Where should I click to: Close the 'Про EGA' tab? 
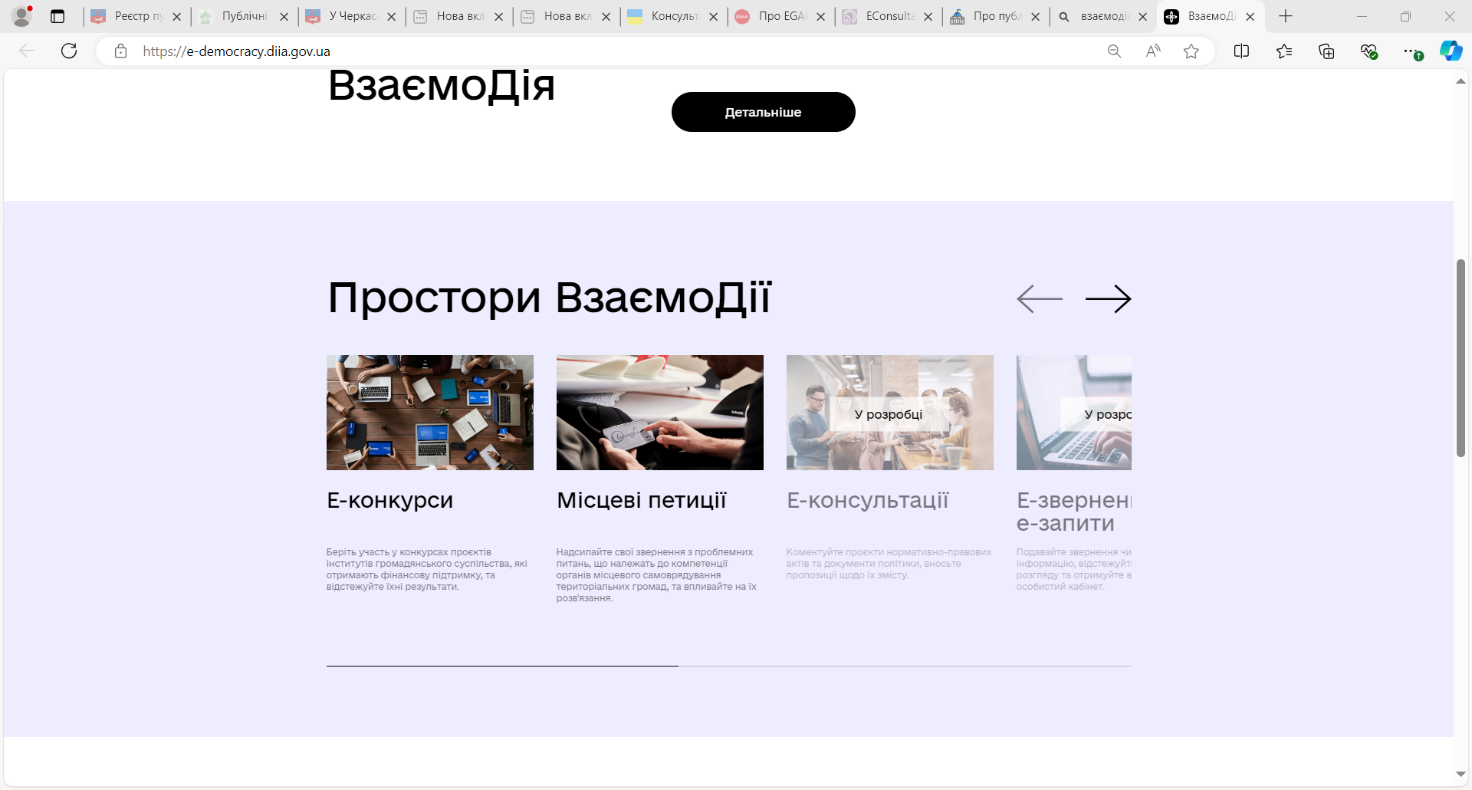(x=821, y=17)
